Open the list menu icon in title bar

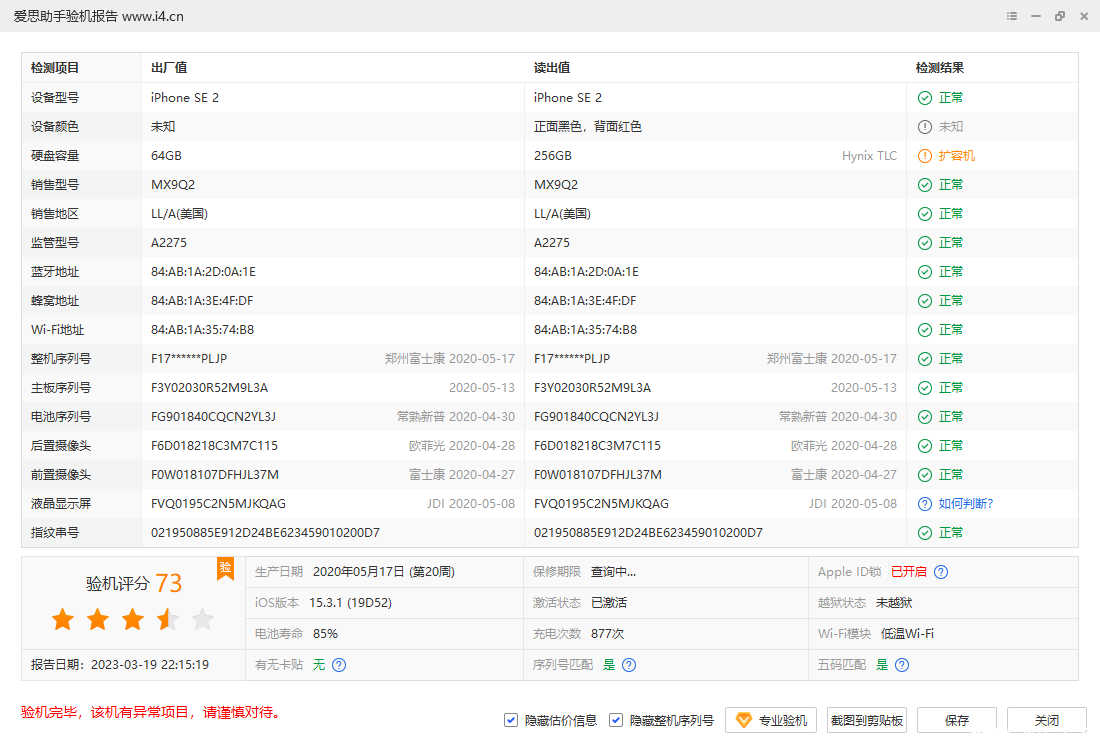pyautogui.click(x=1012, y=16)
